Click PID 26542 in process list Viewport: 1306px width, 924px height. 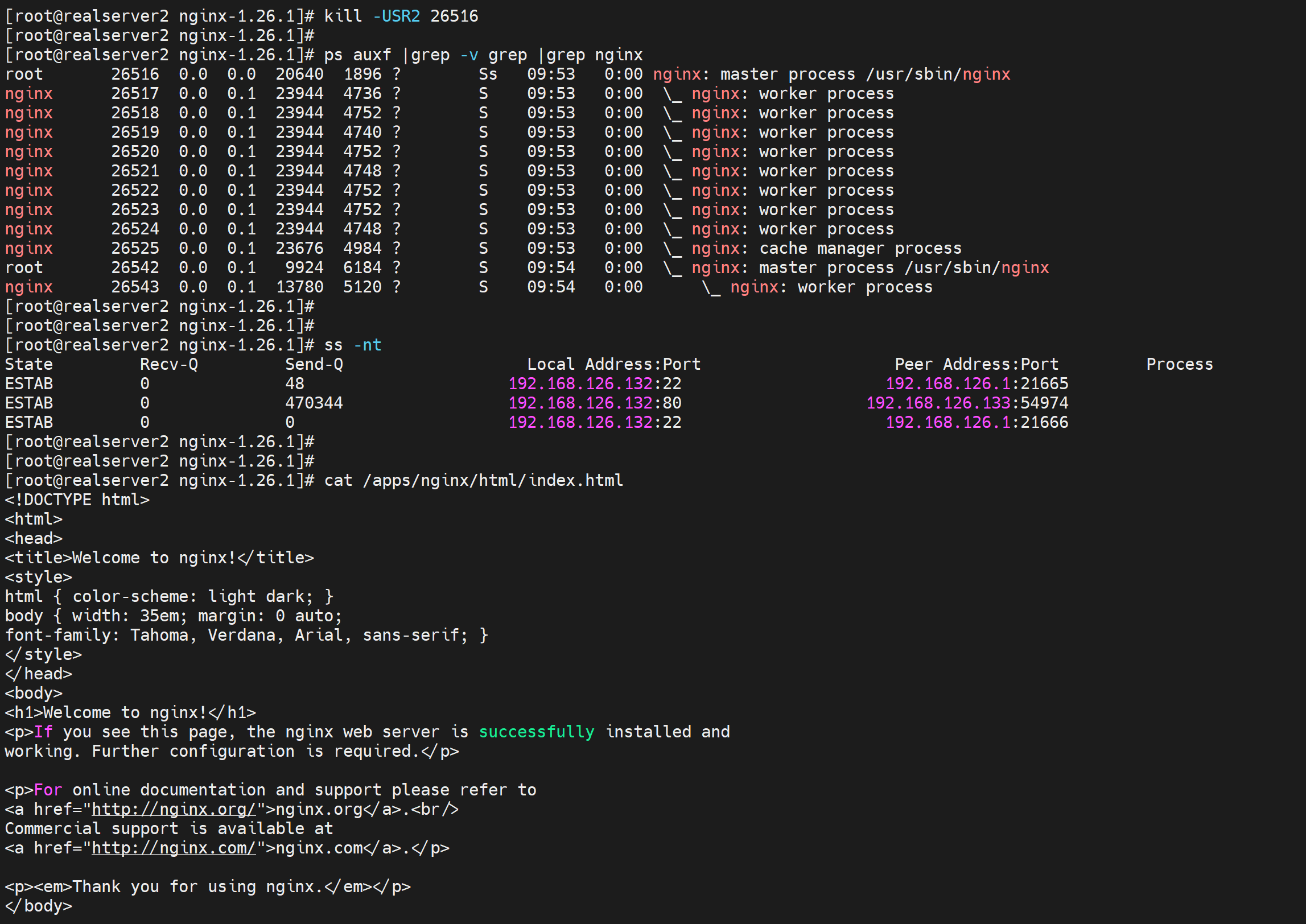[x=135, y=267]
